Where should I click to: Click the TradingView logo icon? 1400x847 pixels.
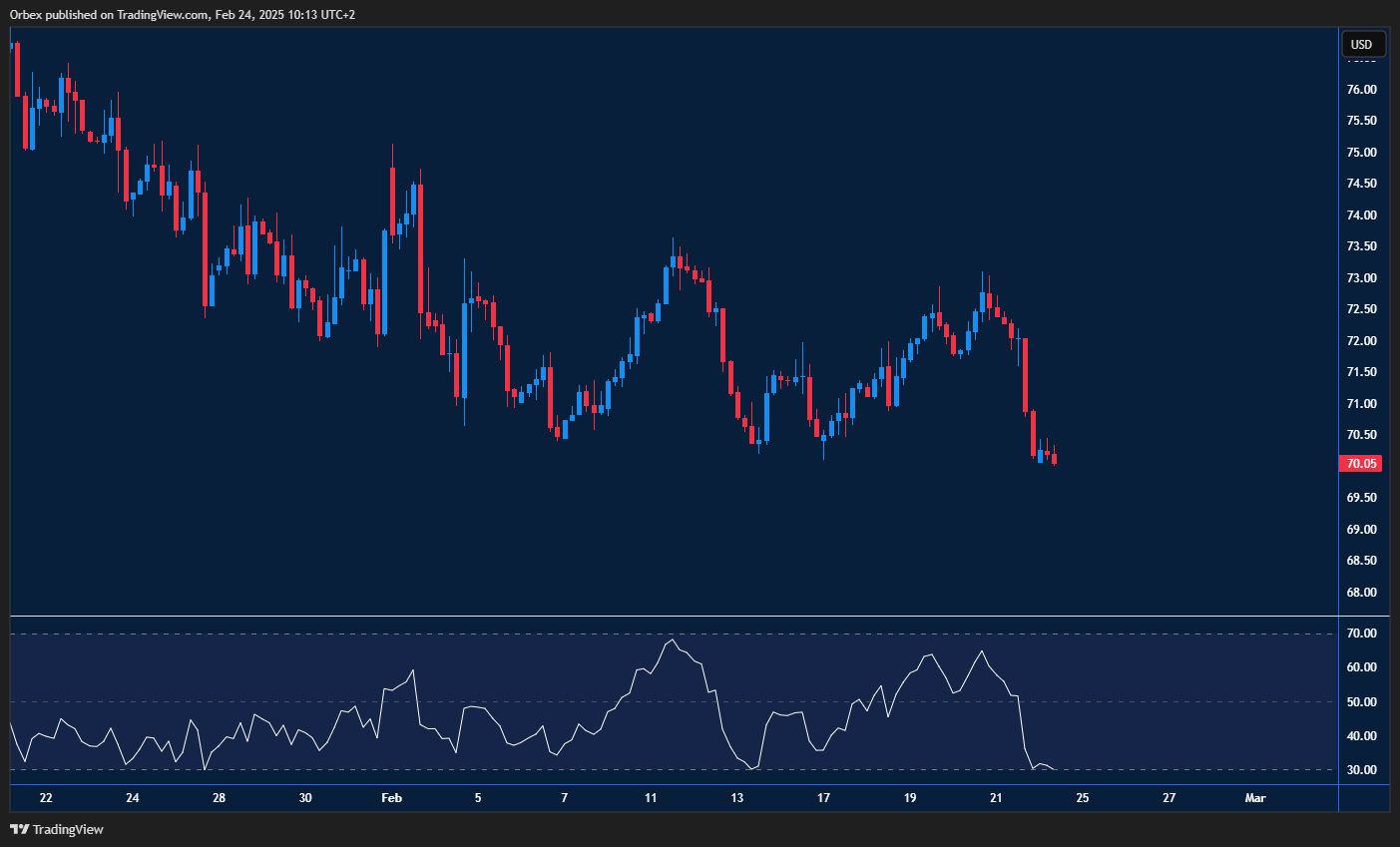point(20,829)
